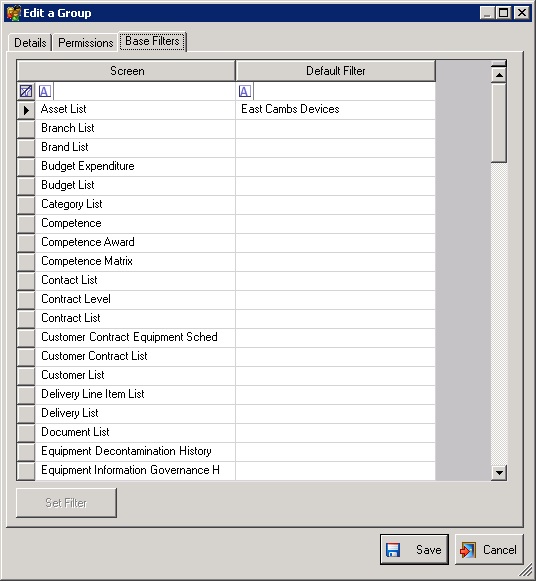Click the Cancel button
Viewport: 536px width, 581px height.
pos(489,550)
